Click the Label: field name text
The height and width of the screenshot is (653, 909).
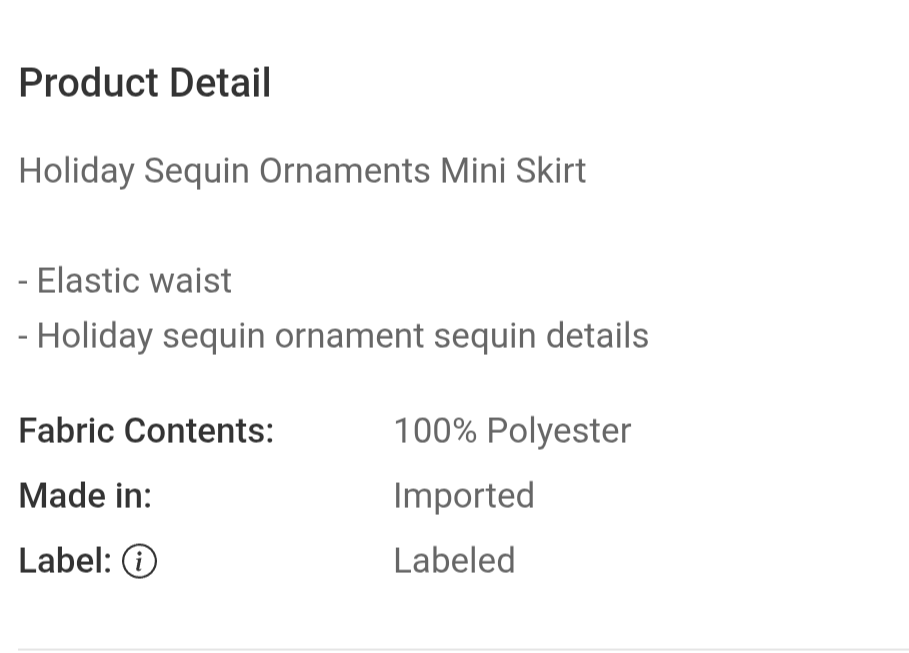click(65, 561)
